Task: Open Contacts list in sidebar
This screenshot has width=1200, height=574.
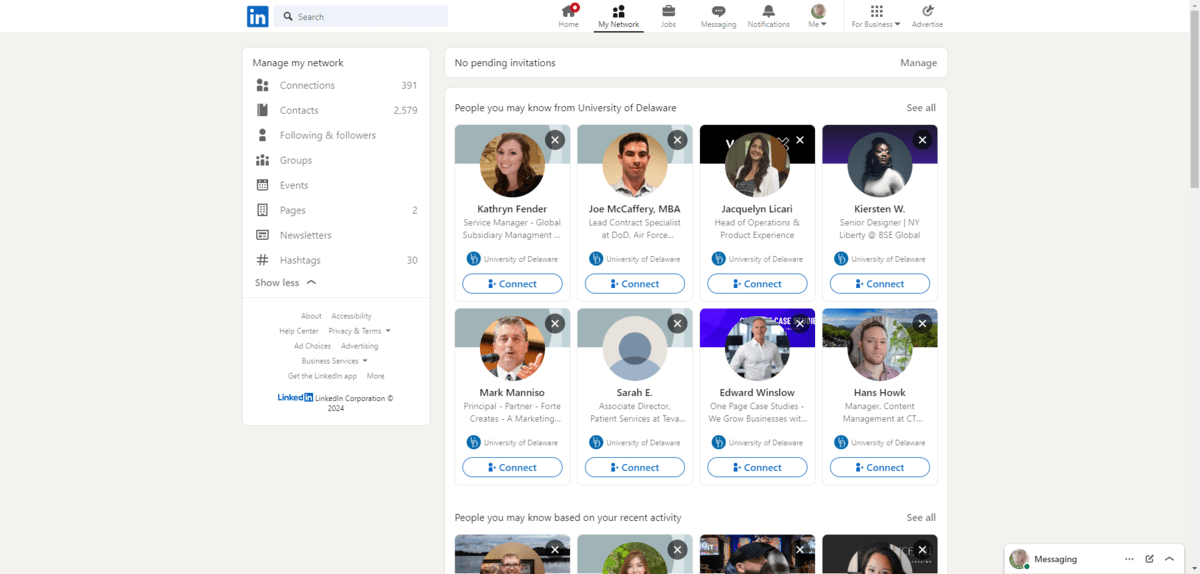Action: tap(336, 110)
